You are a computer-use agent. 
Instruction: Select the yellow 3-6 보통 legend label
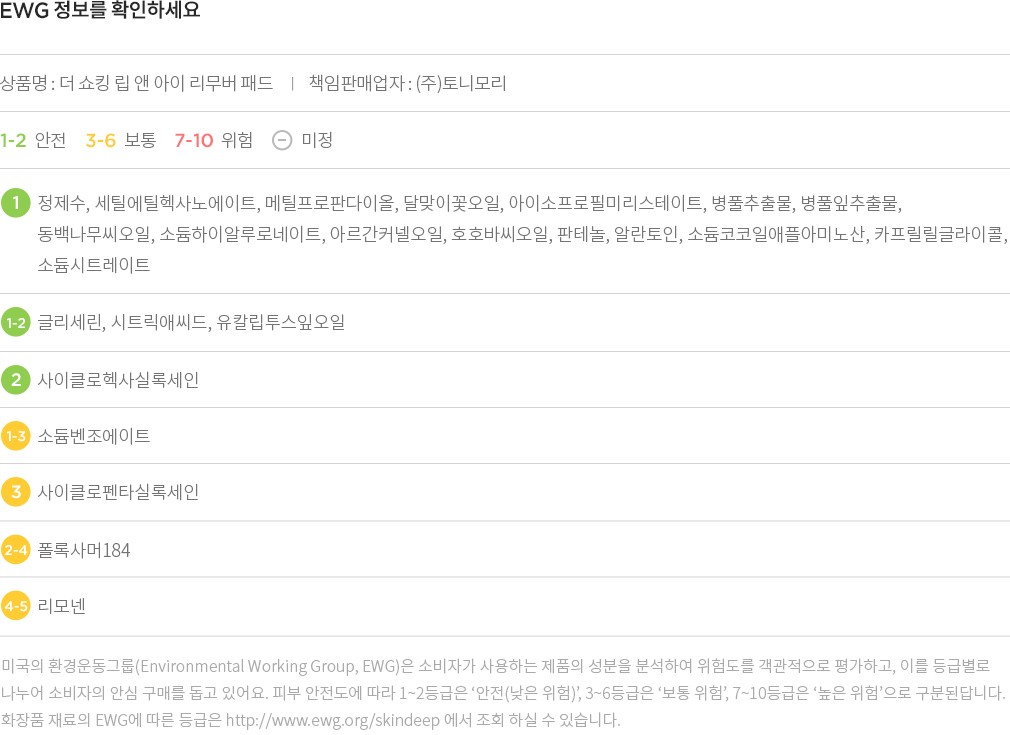pyautogui.click(x=120, y=140)
